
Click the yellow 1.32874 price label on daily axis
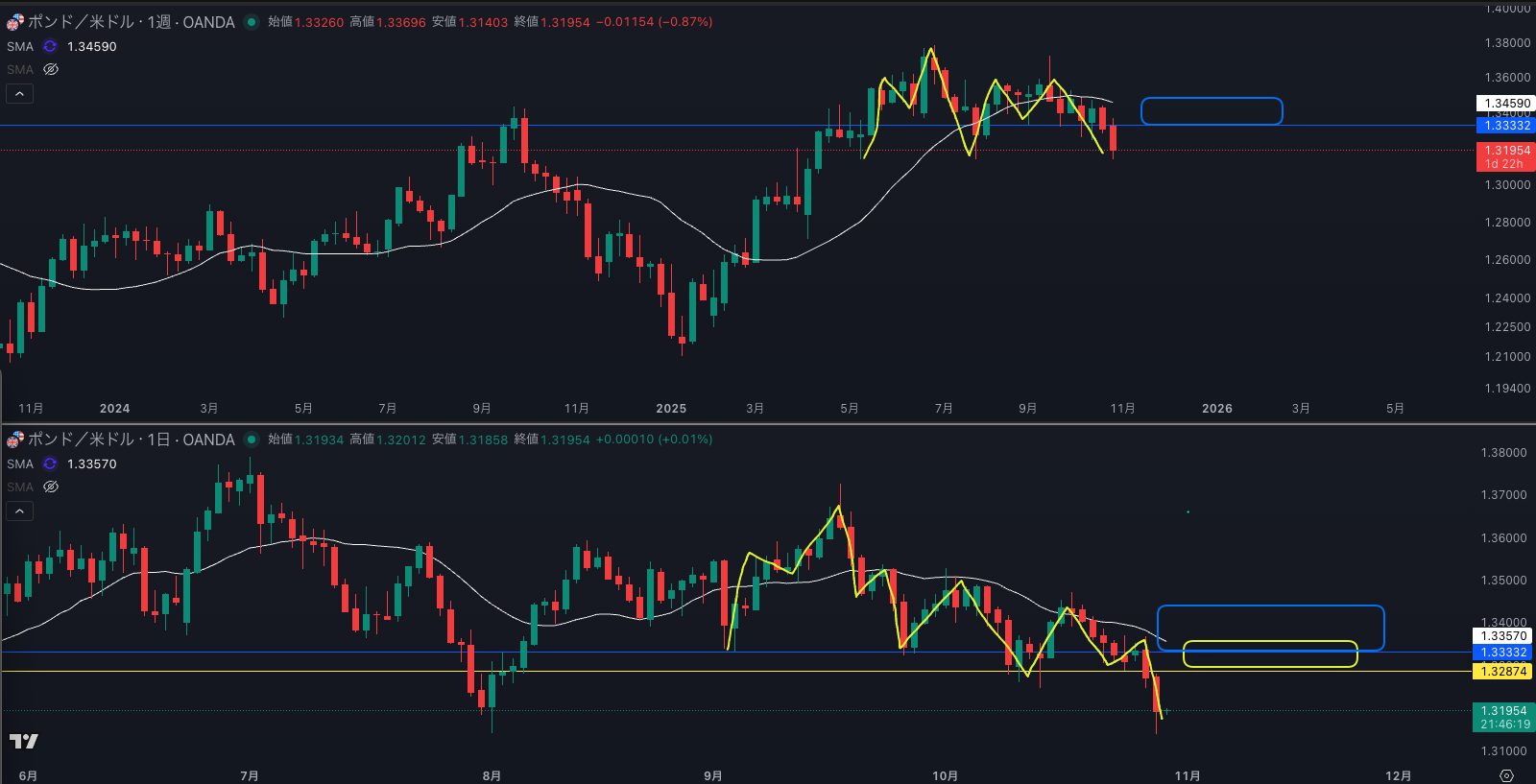1503,671
